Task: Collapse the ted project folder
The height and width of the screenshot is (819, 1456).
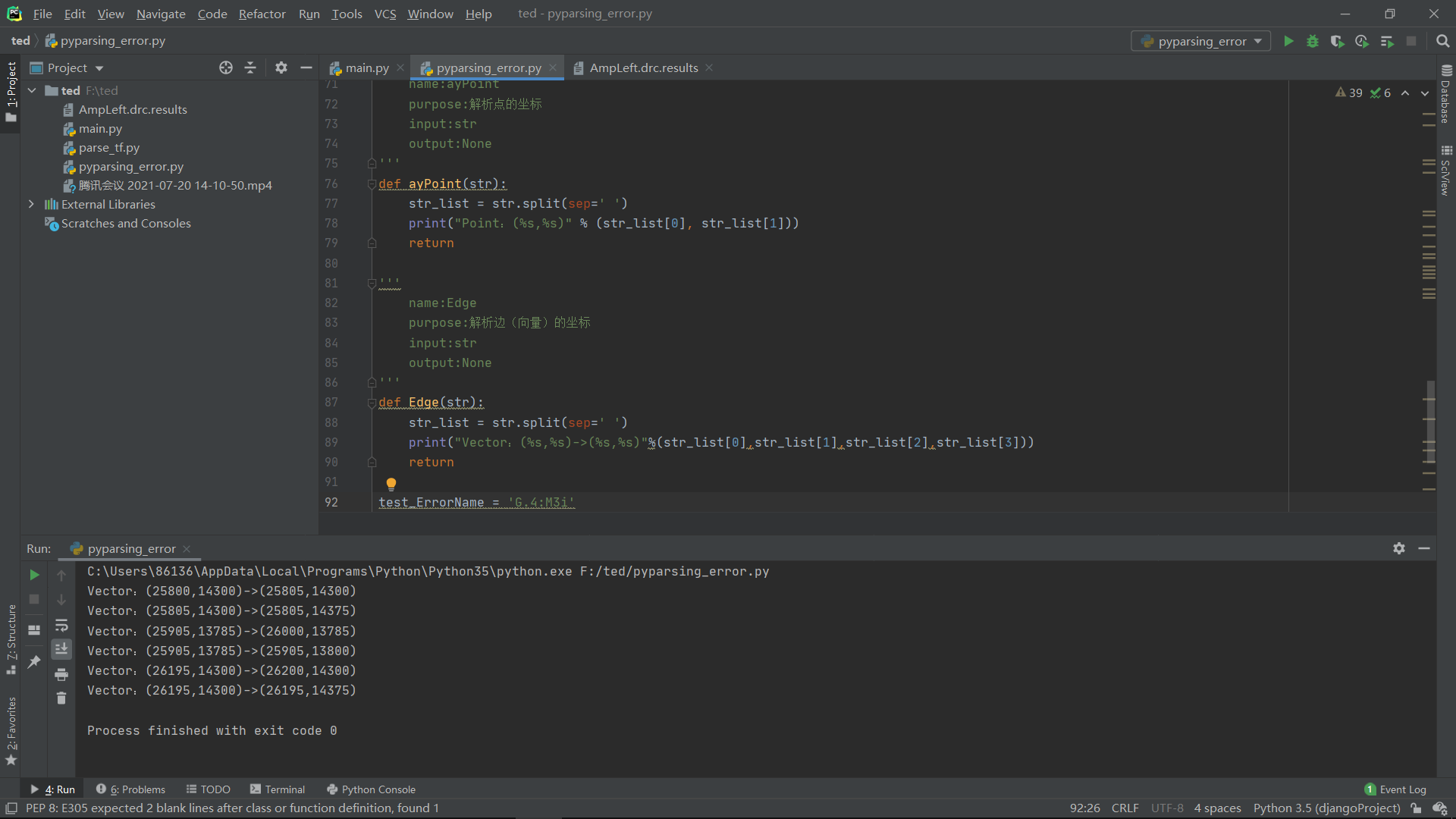Action: pos(33,91)
